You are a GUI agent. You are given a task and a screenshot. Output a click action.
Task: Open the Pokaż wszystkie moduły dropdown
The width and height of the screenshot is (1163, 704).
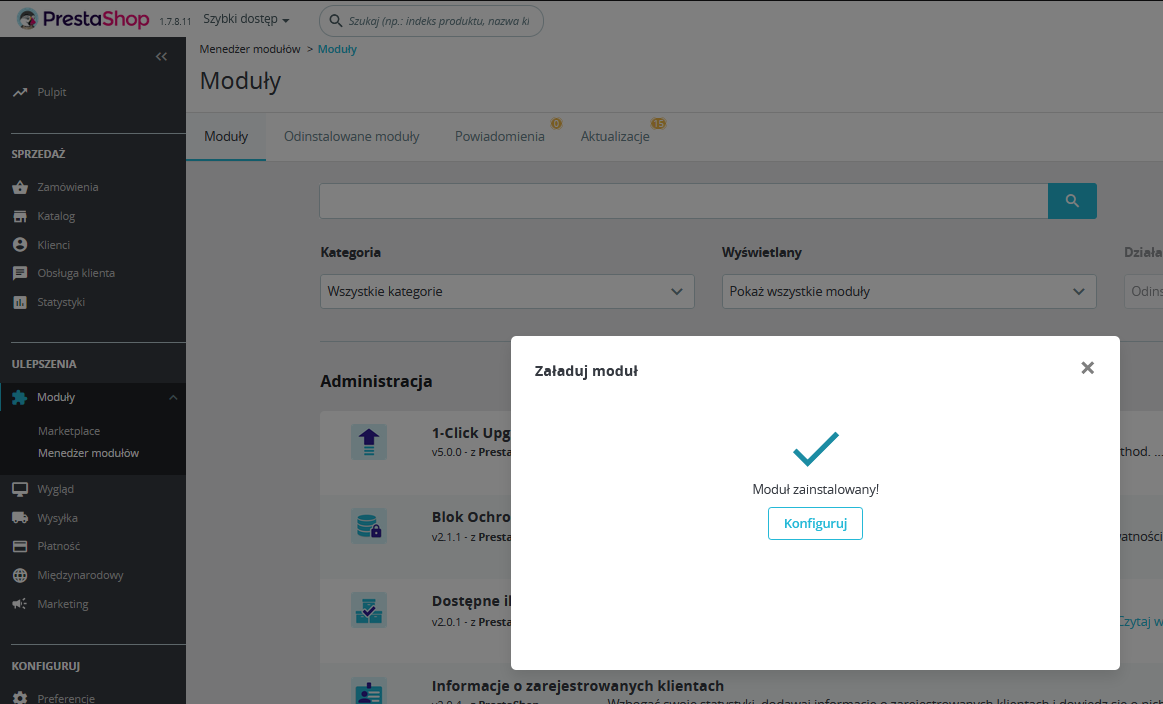tap(909, 292)
